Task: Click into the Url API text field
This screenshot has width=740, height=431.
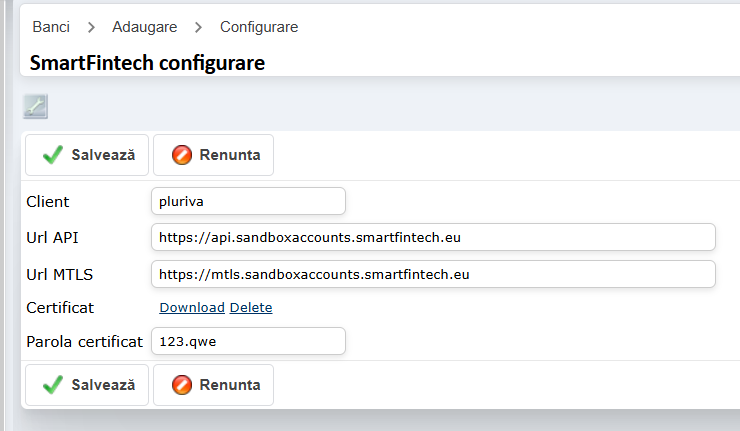Action: (x=433, y=237)
